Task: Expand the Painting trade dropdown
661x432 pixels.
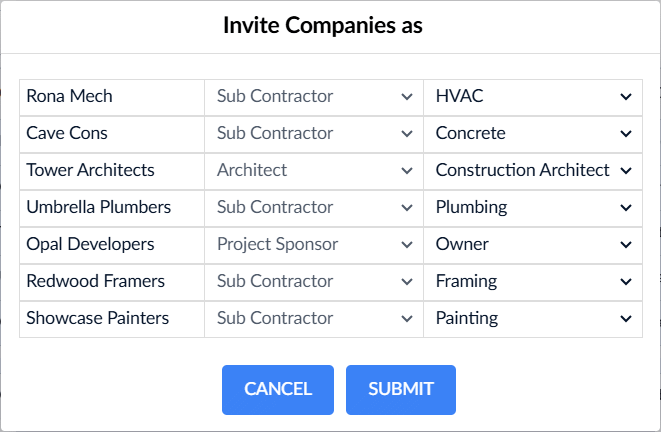Action: (533, 319)
